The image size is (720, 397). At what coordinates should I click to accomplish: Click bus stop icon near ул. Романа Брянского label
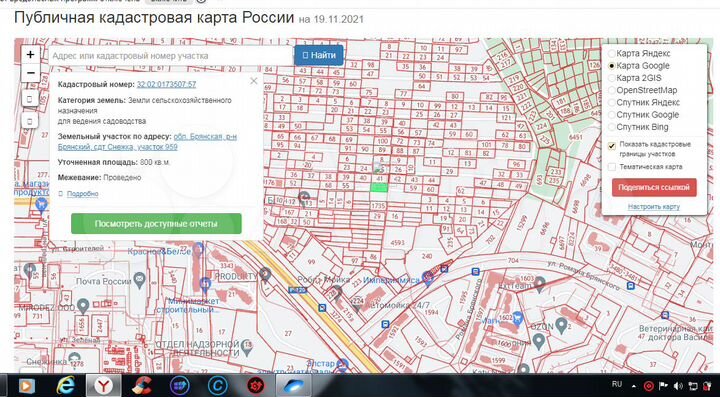coord(631,286)
